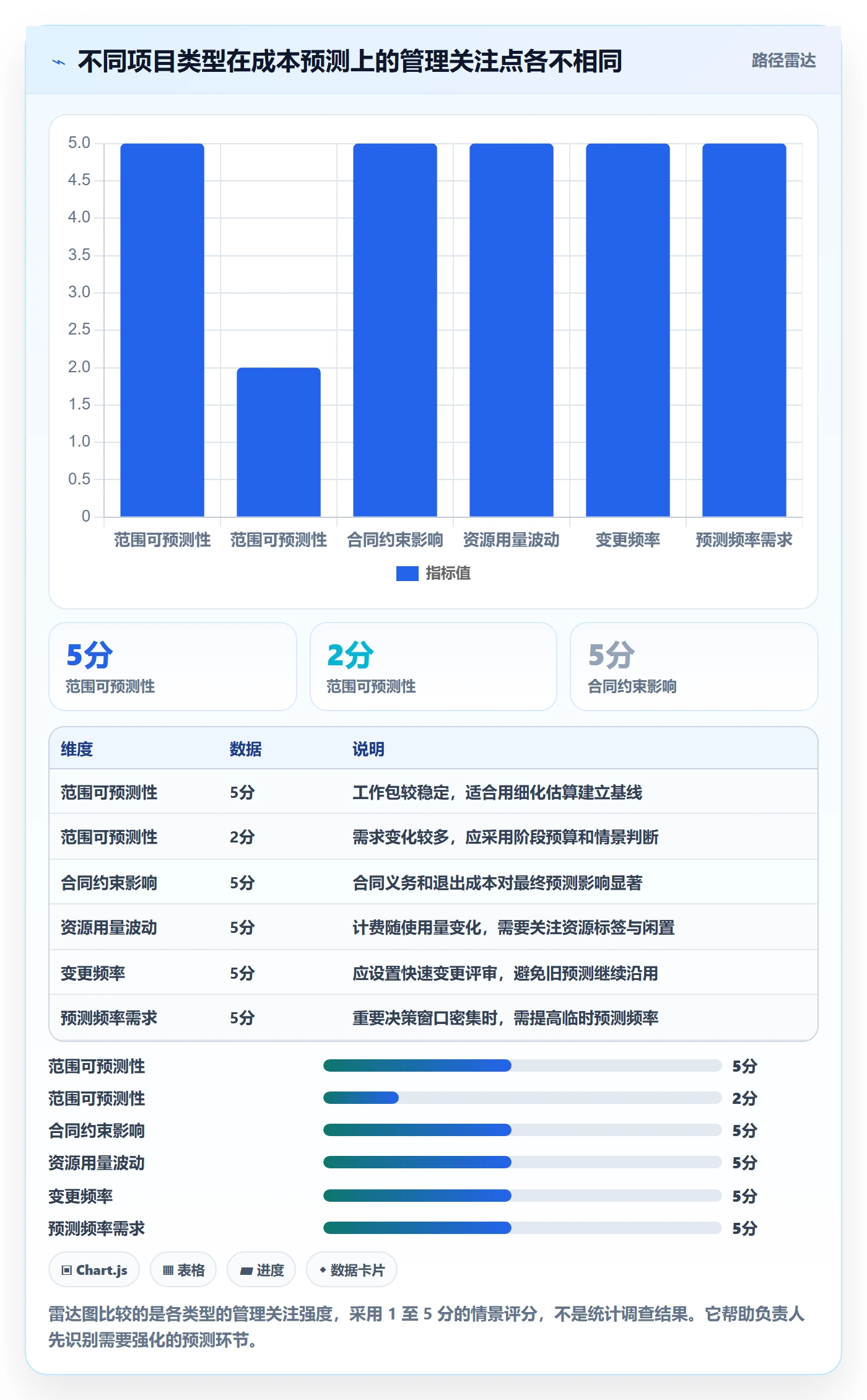Select the Chart.js chip
The height and width of the screenshot is (1400, 867).
(94, 1270)
